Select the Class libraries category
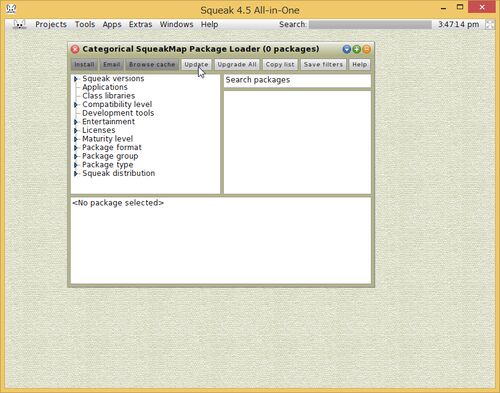 (108, 96)
